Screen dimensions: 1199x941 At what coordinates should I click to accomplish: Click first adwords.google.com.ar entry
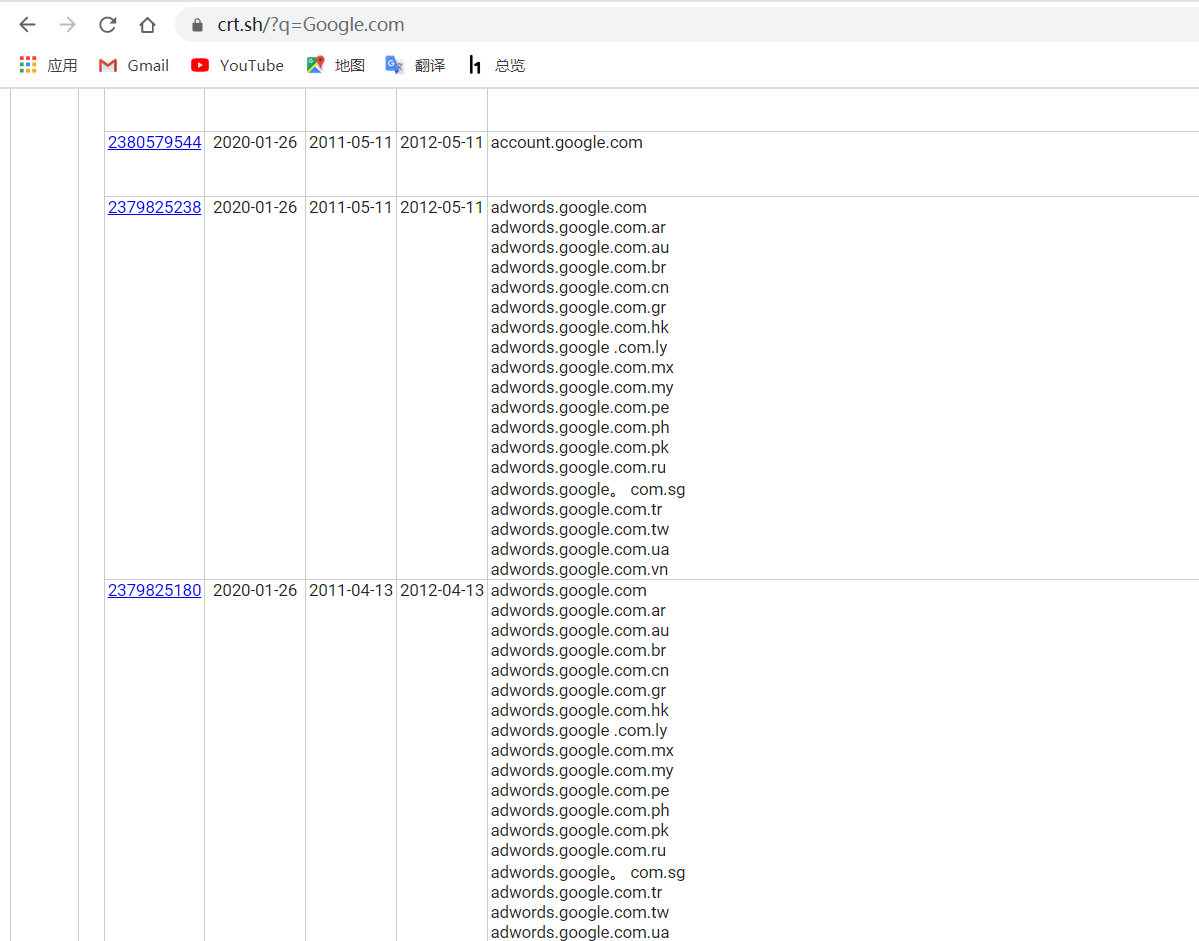(578, 228)
